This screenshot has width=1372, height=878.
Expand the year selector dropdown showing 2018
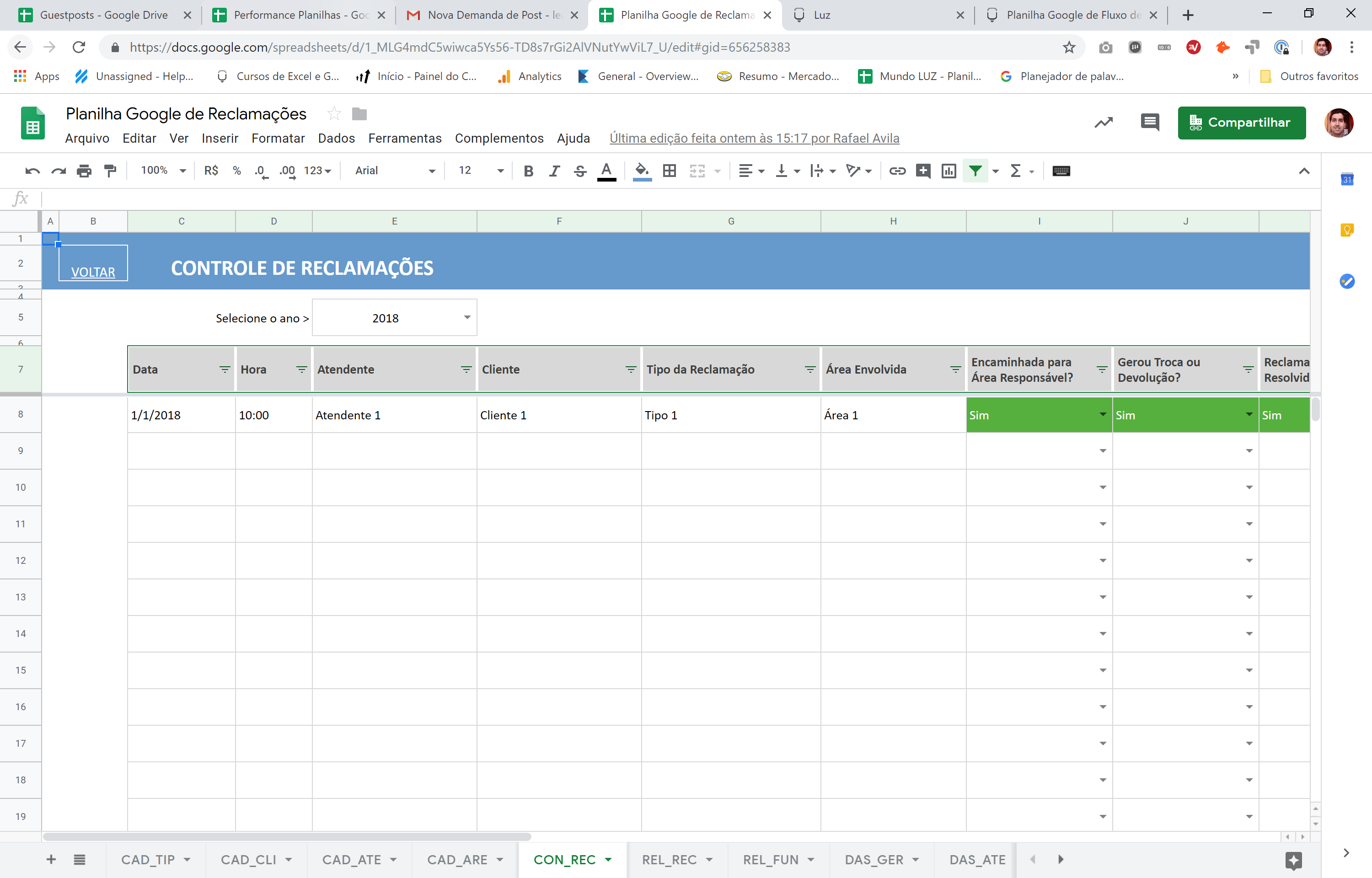(465, 318)
